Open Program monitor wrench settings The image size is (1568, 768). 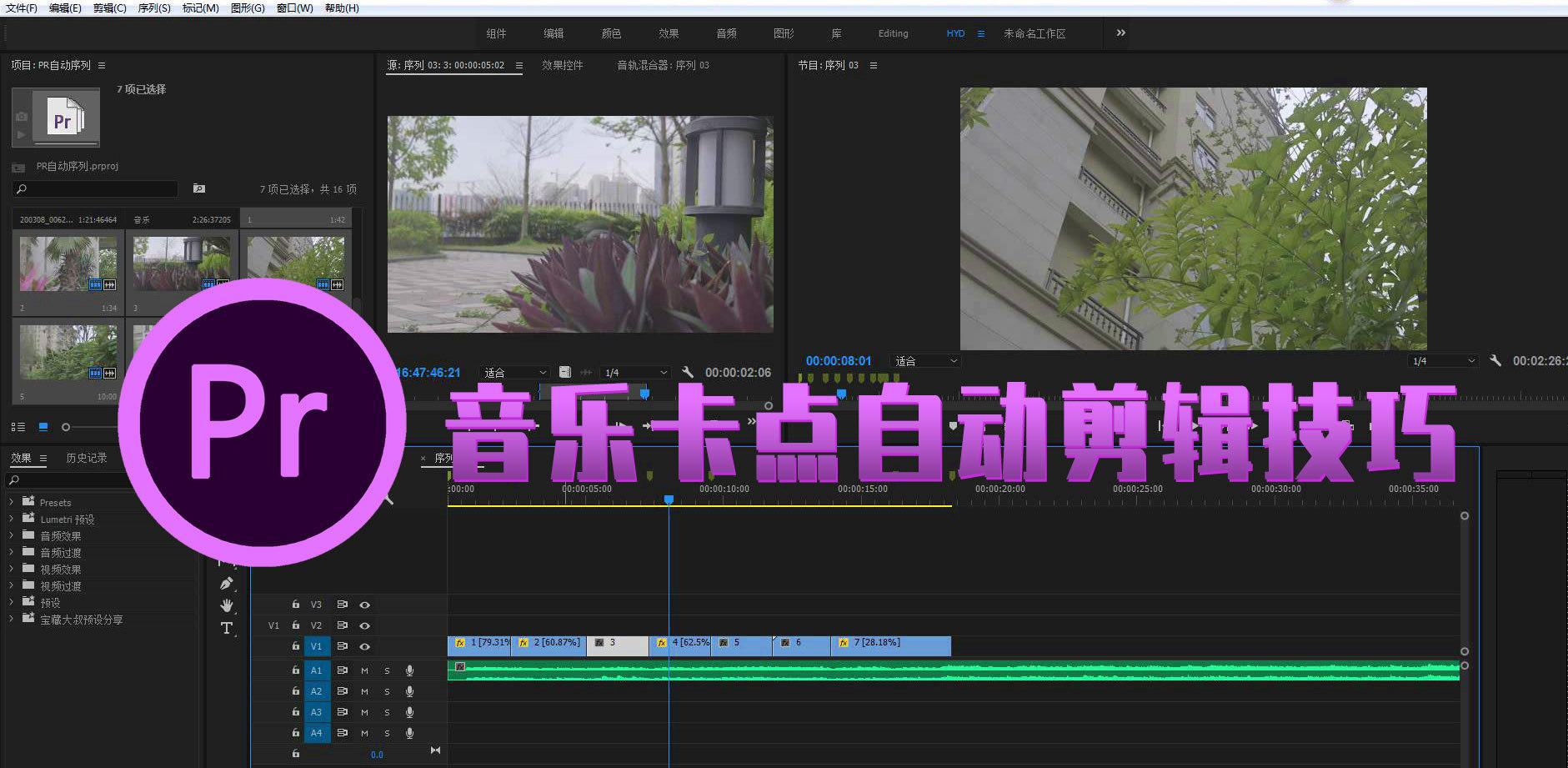click(1495, 360)
